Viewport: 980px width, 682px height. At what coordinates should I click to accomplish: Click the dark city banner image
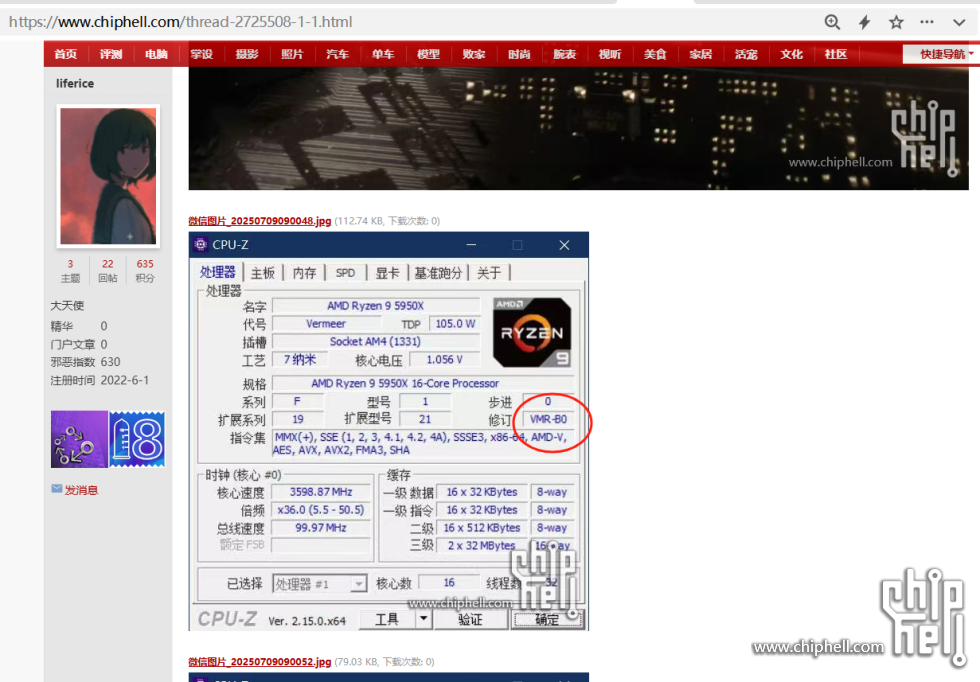[578, 128]
